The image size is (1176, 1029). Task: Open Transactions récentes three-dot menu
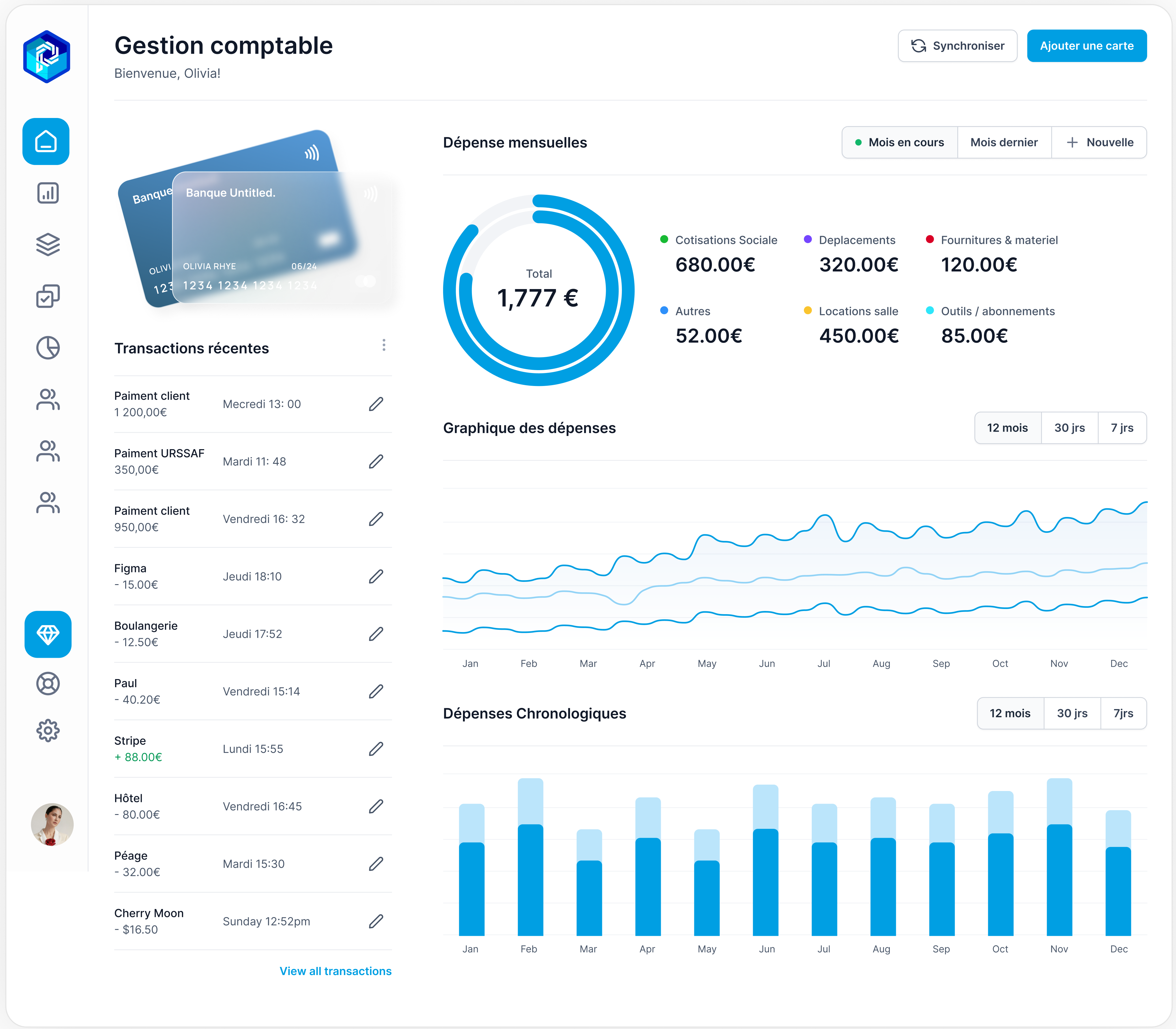(x=384, y=345)
